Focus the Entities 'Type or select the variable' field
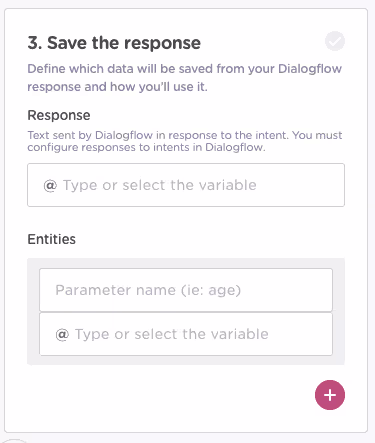Viewport: 375px width, 443px height. coord(186,334)
